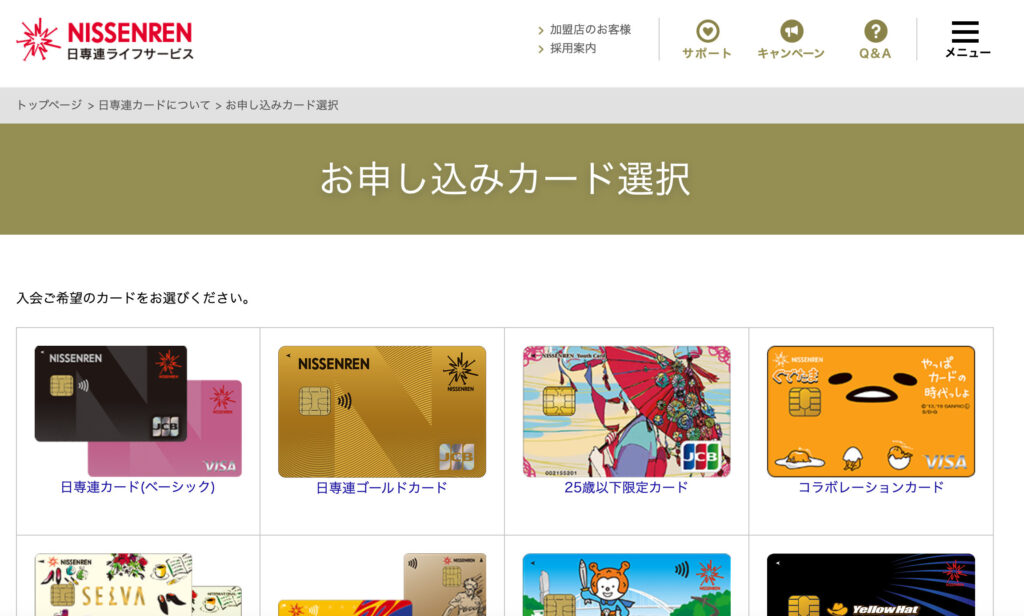Select the お申し込みカード選択 breadcrumb text

(x=281, y=105)
